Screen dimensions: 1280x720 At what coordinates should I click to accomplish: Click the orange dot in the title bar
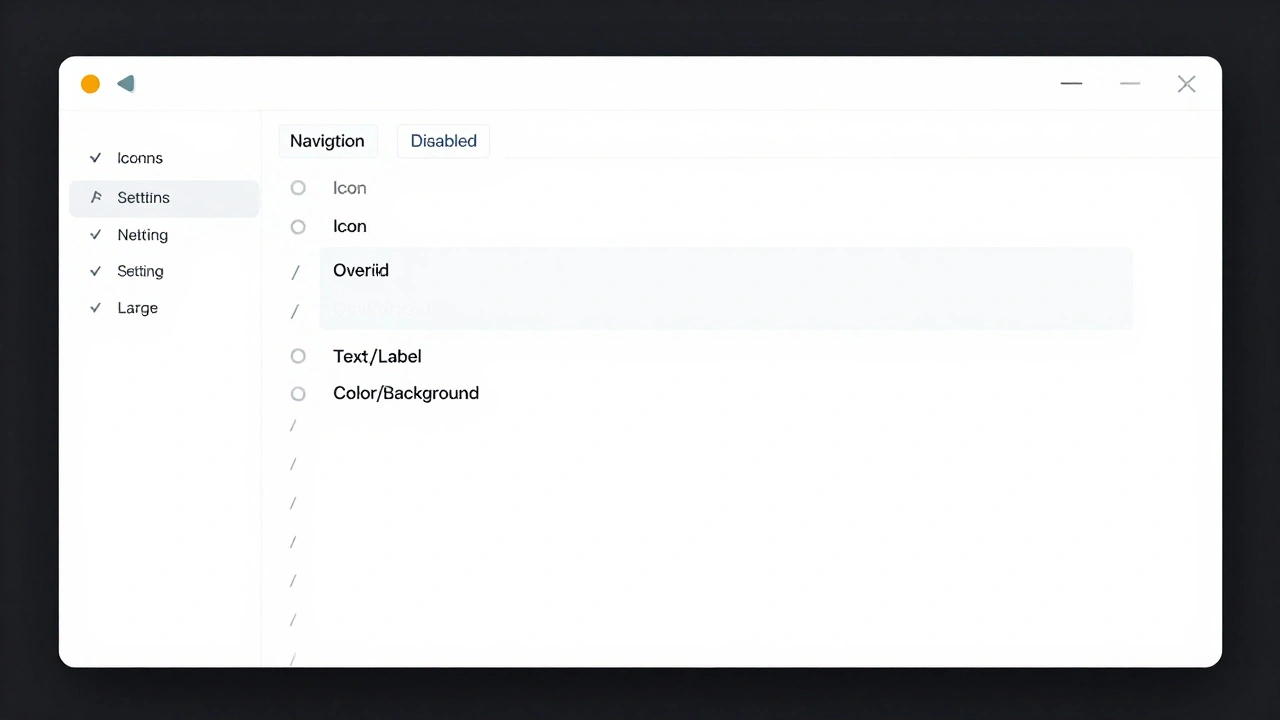(x=90, y=84)
